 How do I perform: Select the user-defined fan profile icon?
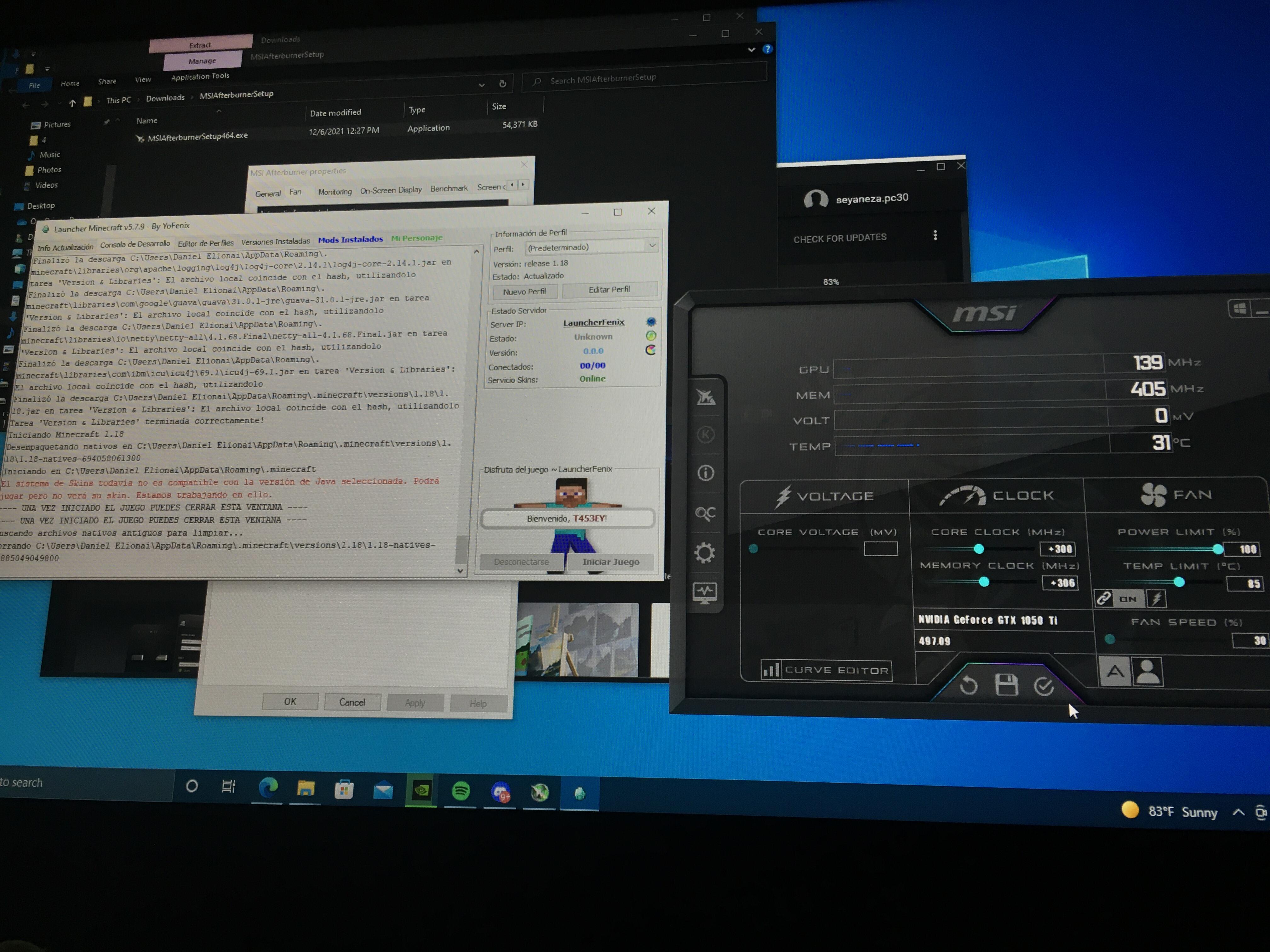pyautogui.click(x=1148, y=671)
